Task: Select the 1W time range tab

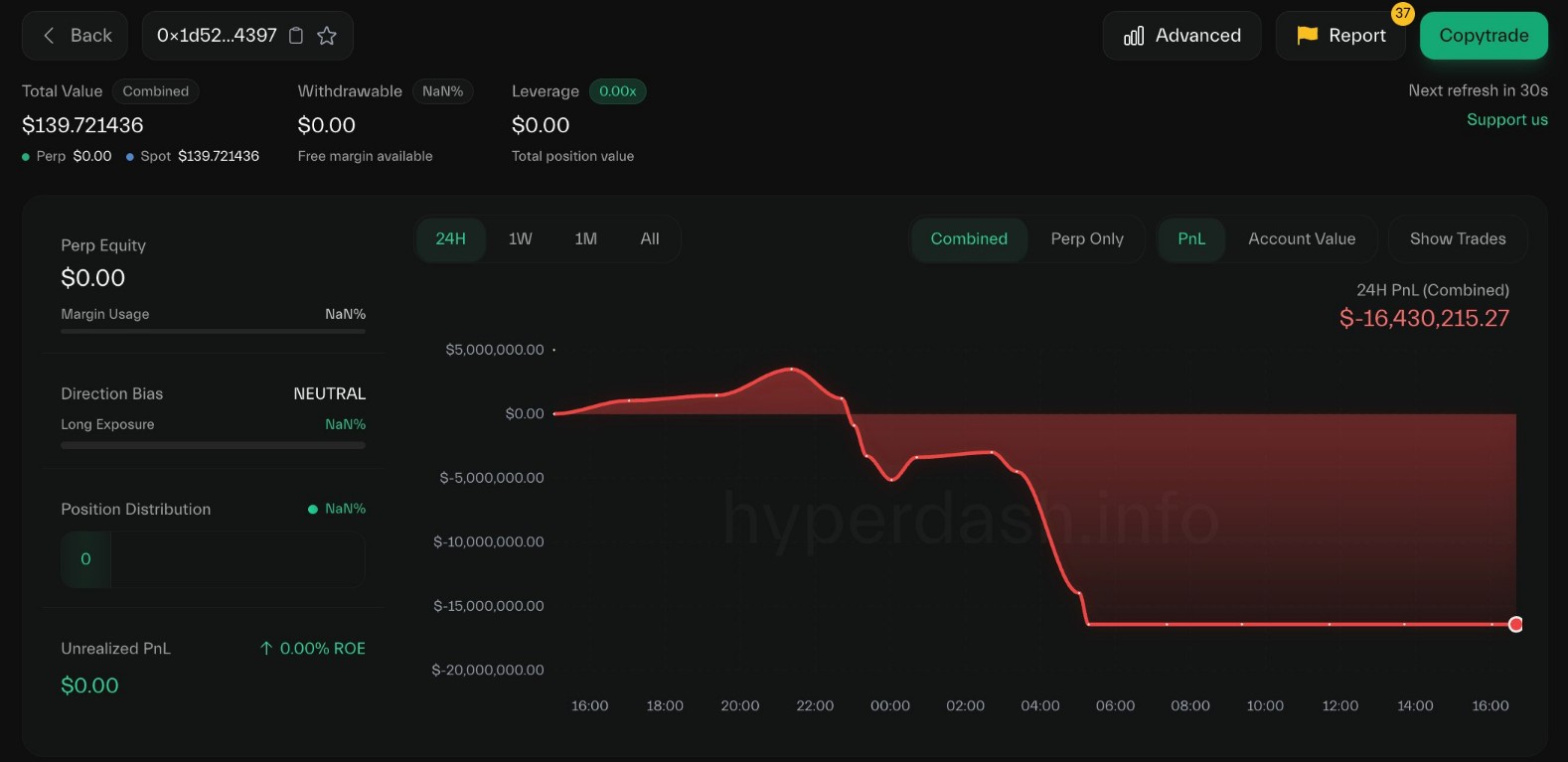Action: [x=521, y=239]
